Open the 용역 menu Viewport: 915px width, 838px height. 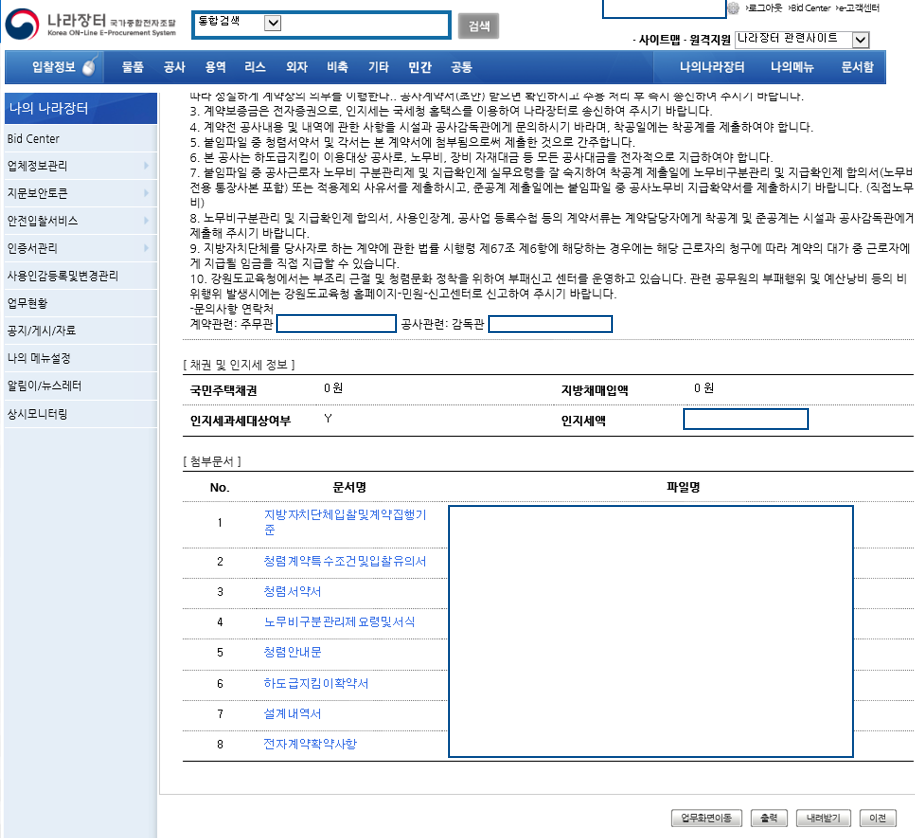[x=215, y=67]
